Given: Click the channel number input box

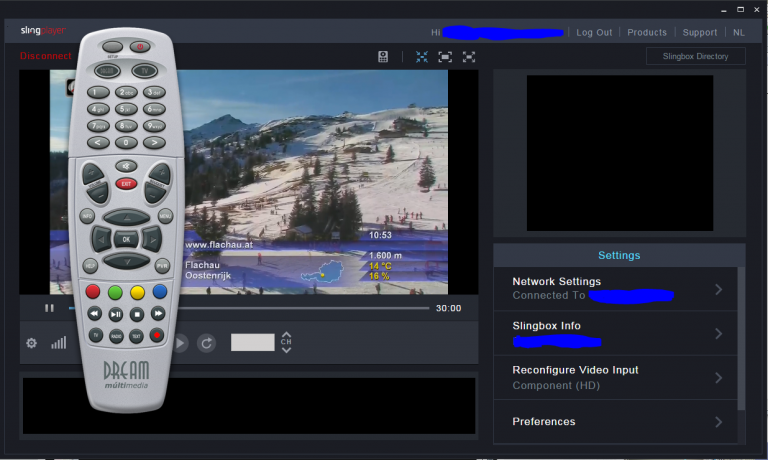Looking at the screenshot, I should pyautogui.click(x=252, y=342).
